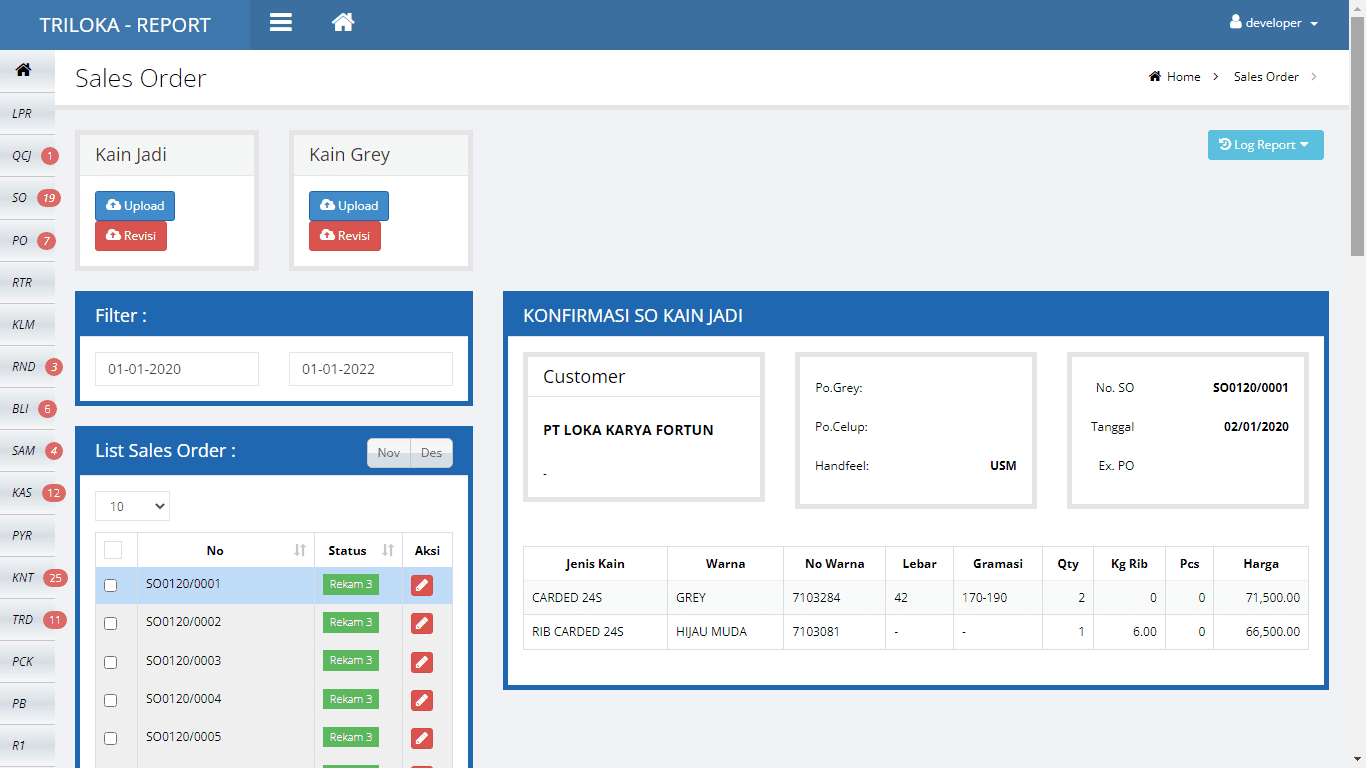Open the RND sidebar menu

[x=27, y=367]
